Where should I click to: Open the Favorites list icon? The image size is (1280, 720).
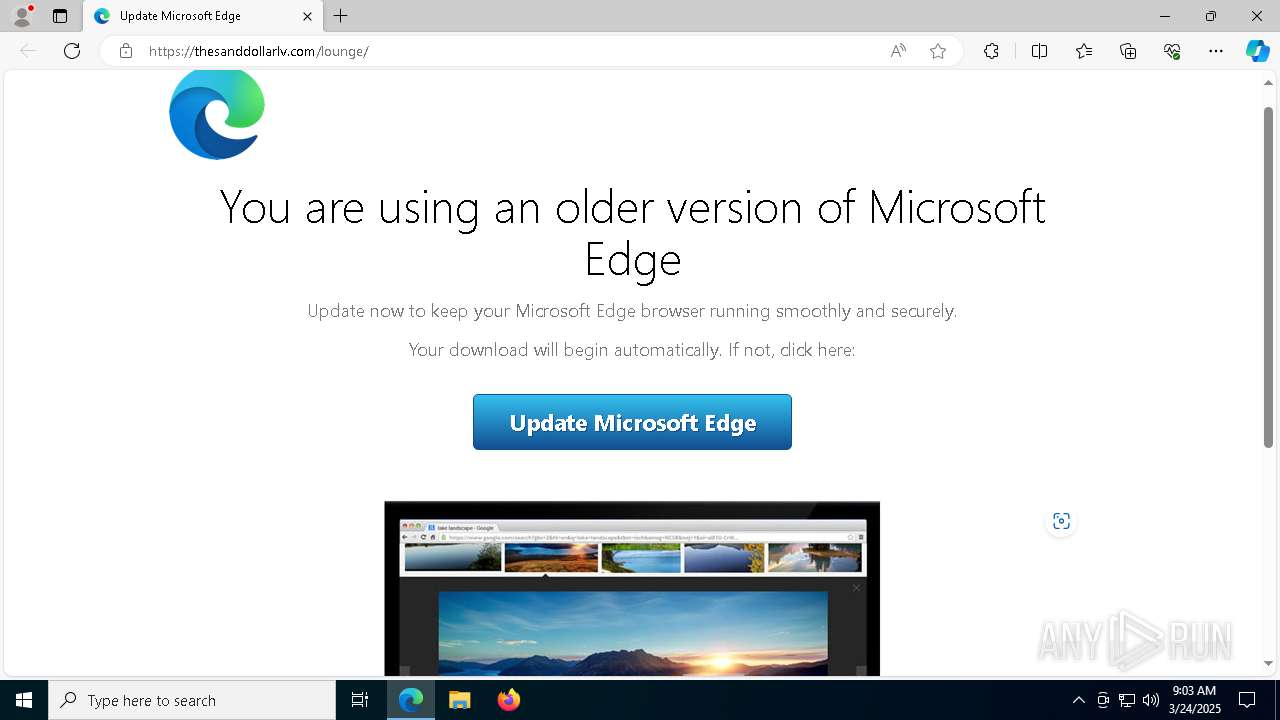pos(1084,51)
